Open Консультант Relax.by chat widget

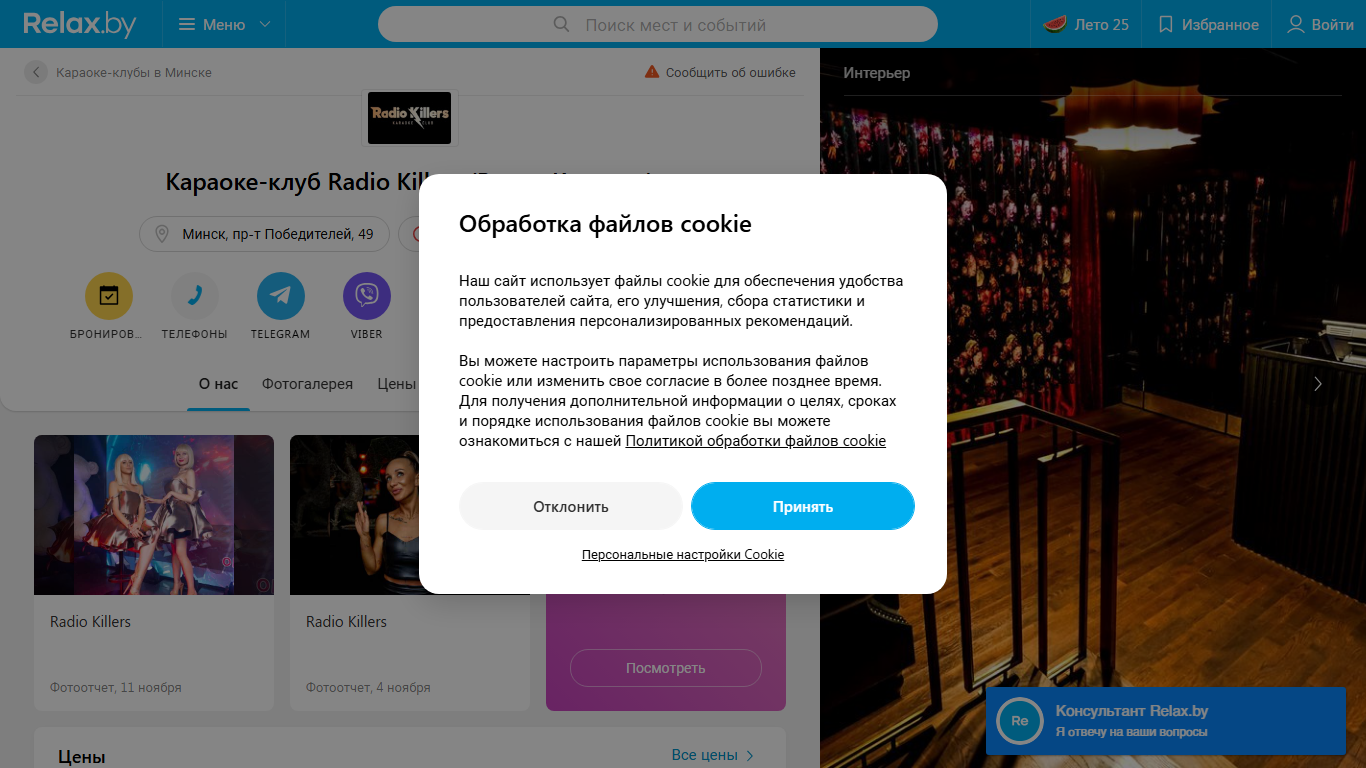click(x=1166, y=721)
